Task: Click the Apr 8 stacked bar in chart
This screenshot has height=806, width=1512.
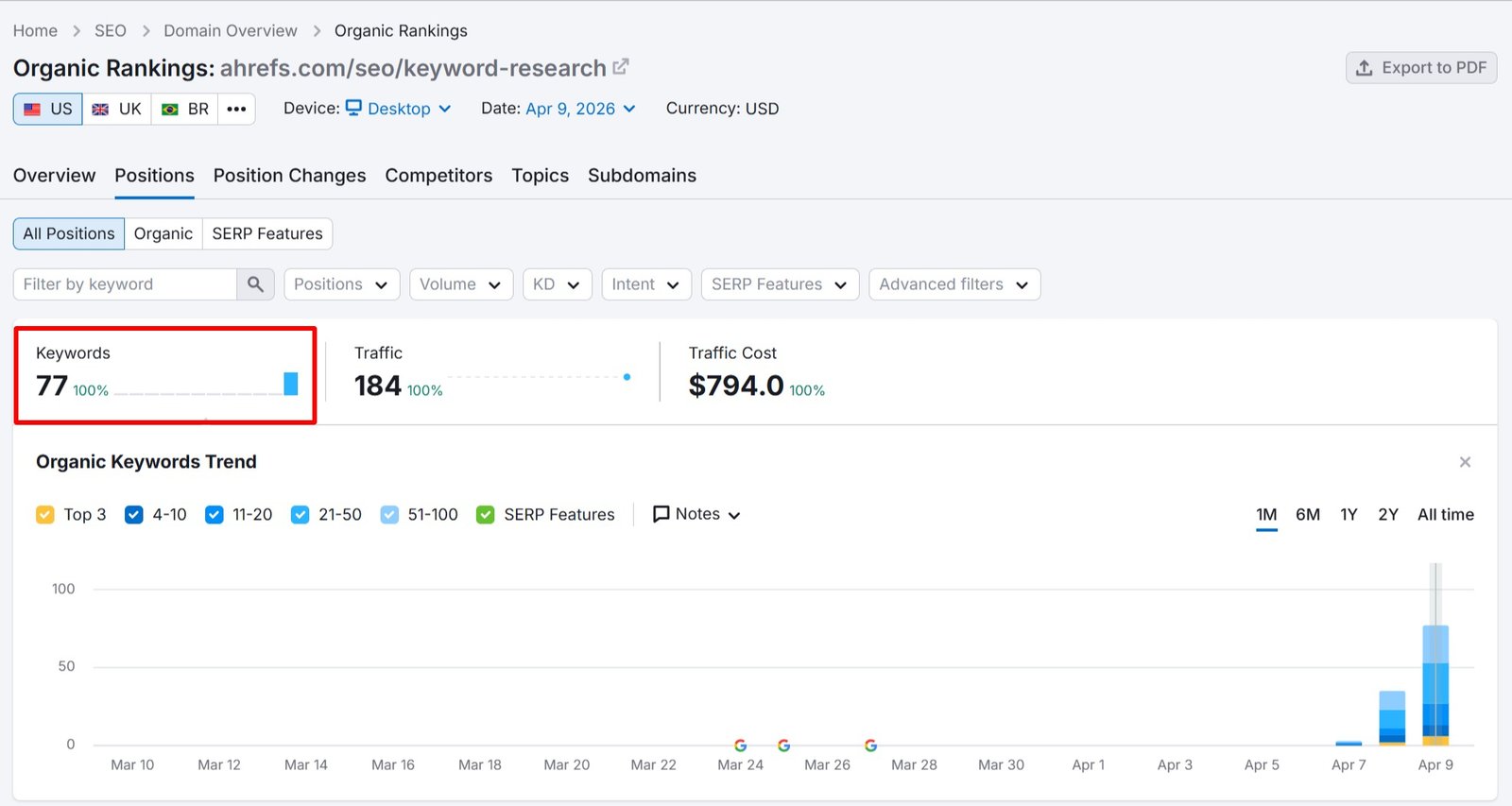Action: 1392,718
